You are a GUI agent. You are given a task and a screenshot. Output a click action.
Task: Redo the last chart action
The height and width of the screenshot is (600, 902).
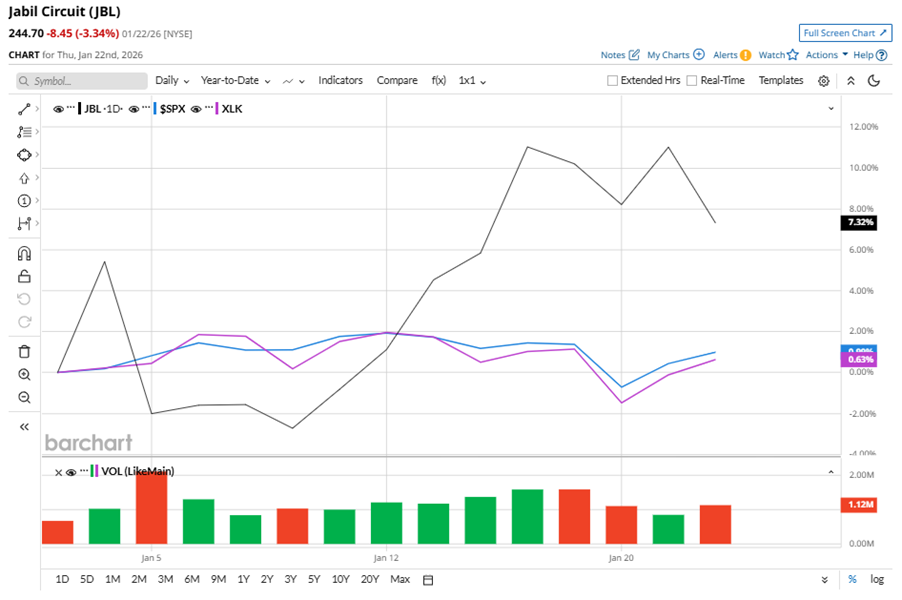pyautogui.click(x=24, y=322)
